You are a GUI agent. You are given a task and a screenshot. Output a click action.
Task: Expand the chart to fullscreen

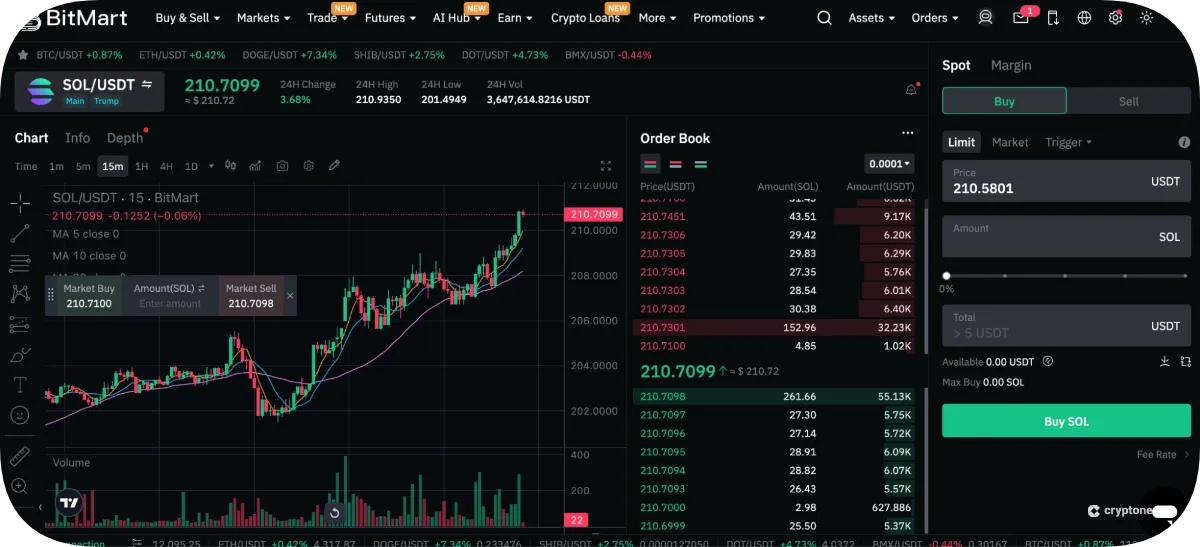605,166
